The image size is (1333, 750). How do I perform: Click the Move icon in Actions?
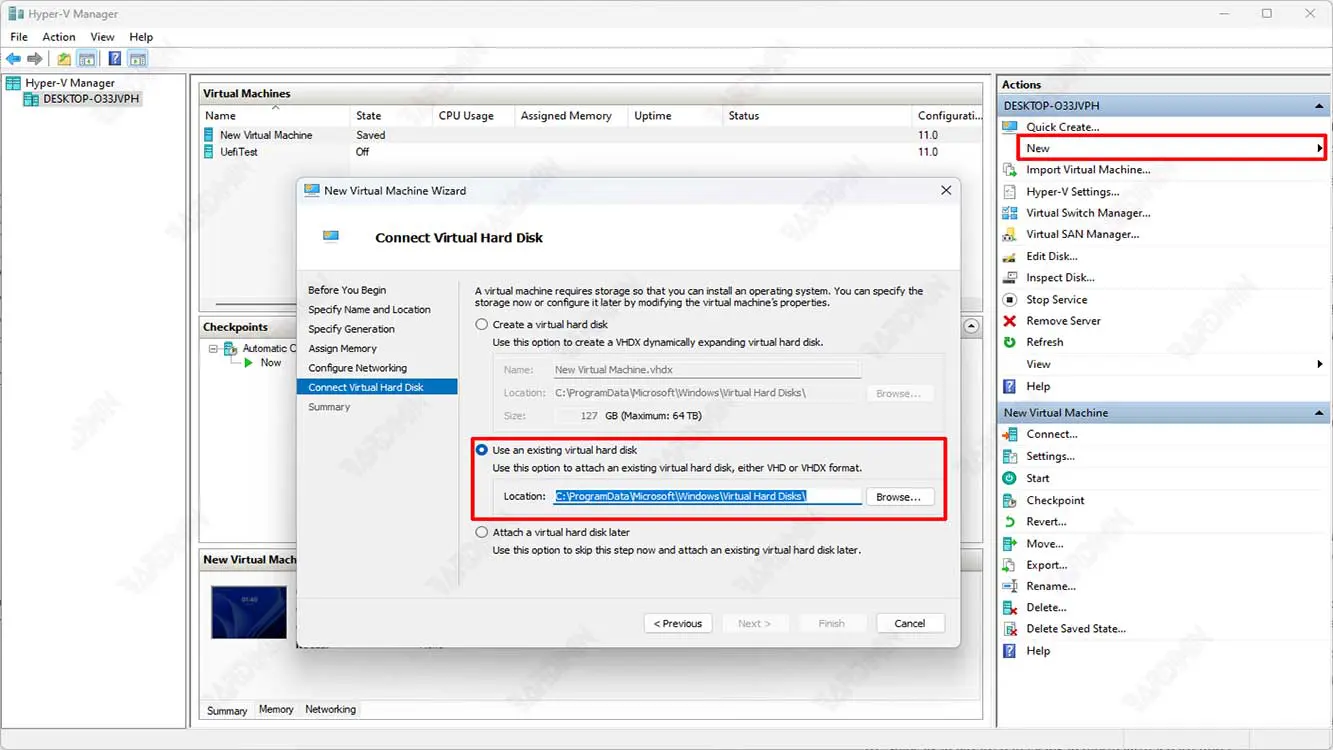[1010, 544]
